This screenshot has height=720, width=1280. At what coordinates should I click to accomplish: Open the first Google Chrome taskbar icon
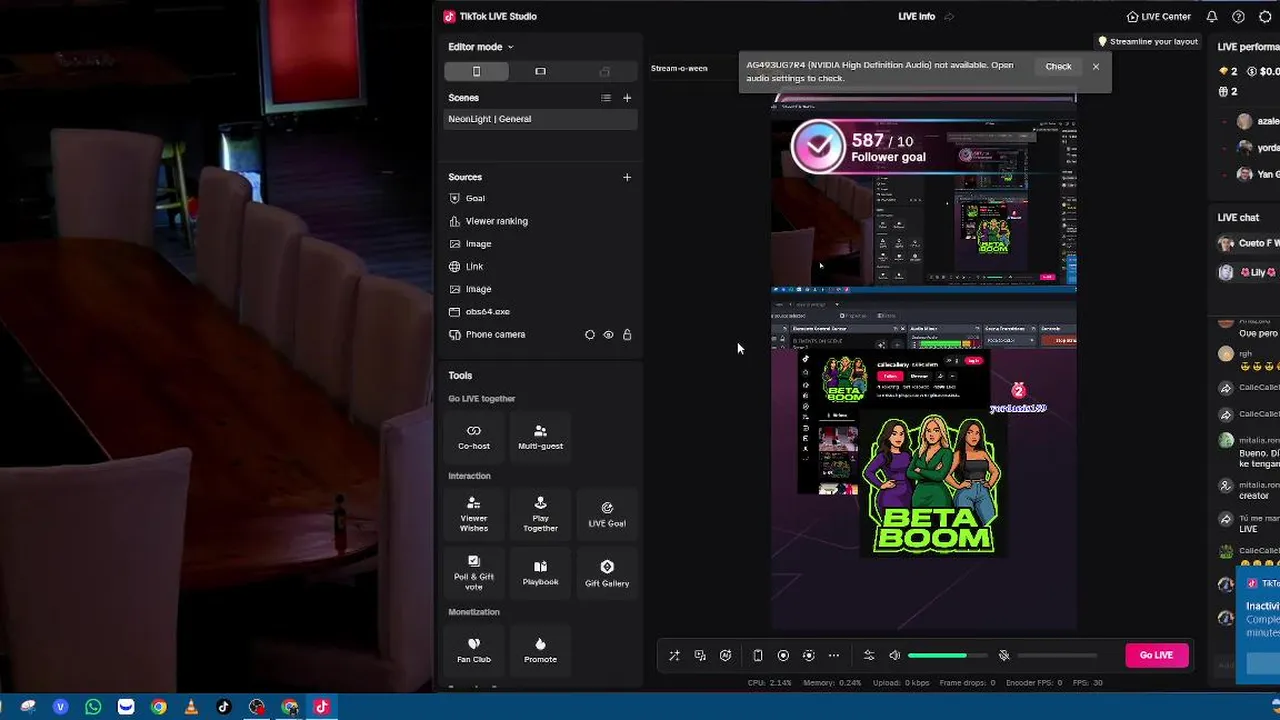158,707
